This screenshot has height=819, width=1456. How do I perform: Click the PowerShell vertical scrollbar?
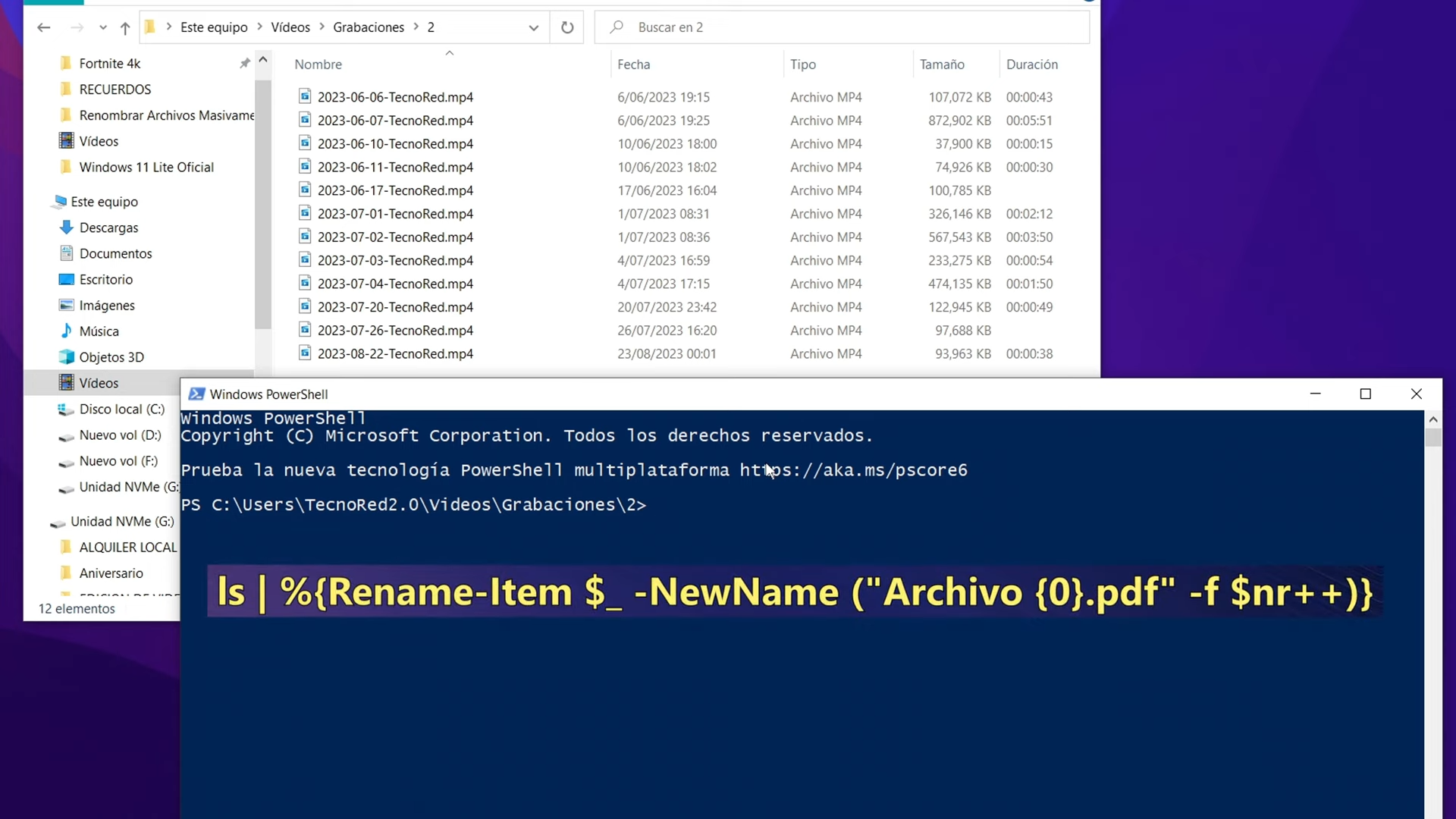click(1432, 437)
